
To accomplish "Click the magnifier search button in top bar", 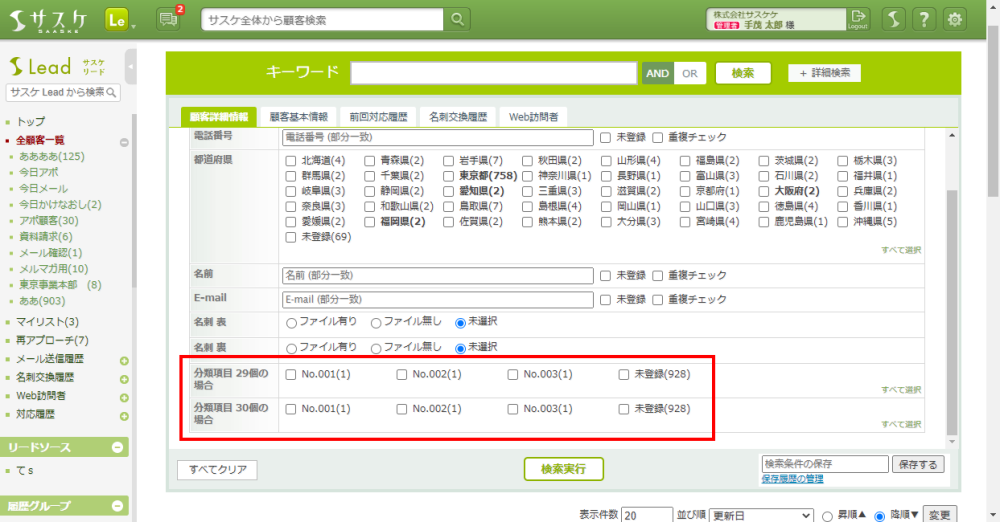I will (x=456, y=19).
